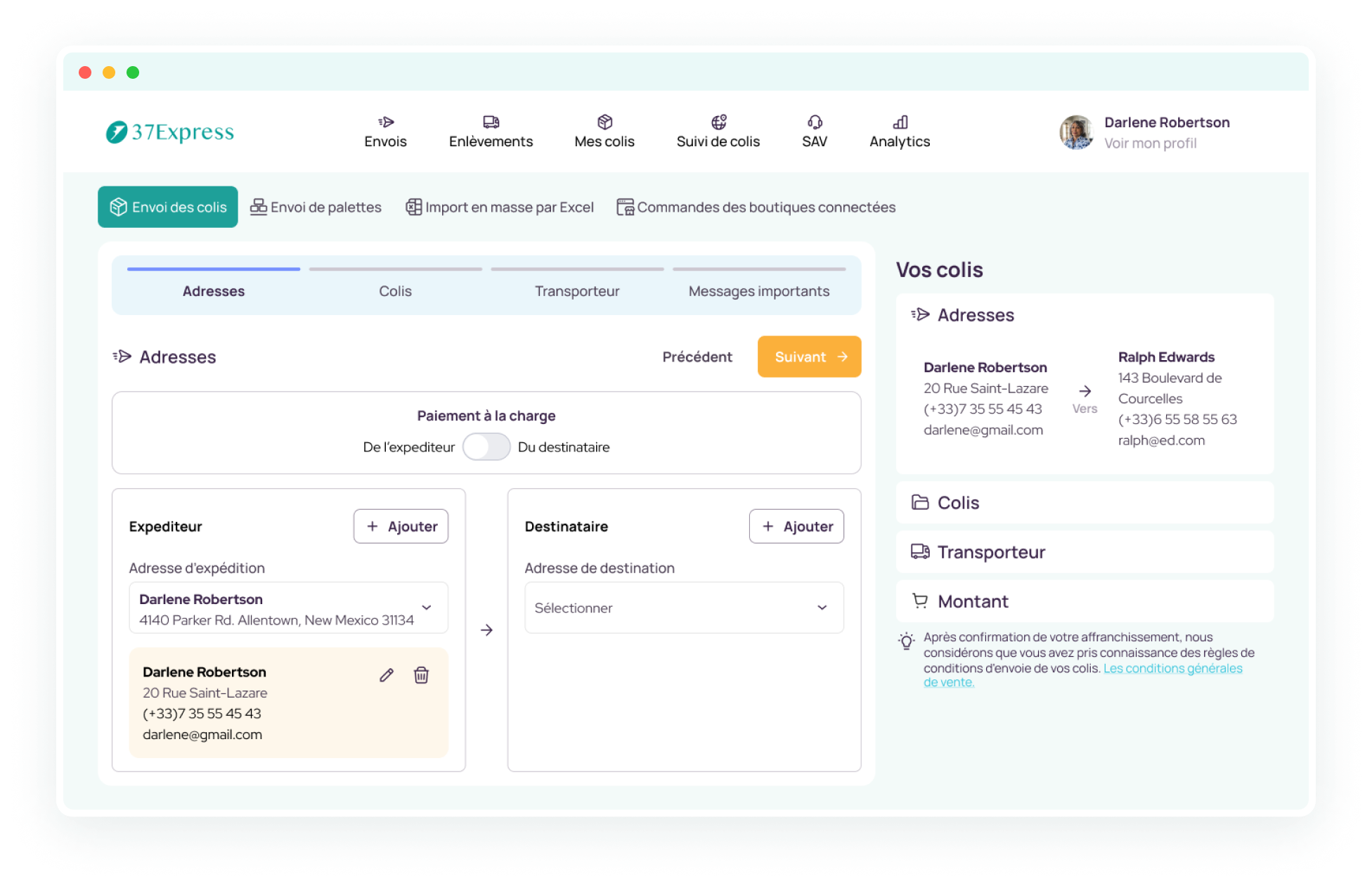Open the Import en masse par Excel tab
The width and height of the screenshot is (1372, 884).
[500, 207]
